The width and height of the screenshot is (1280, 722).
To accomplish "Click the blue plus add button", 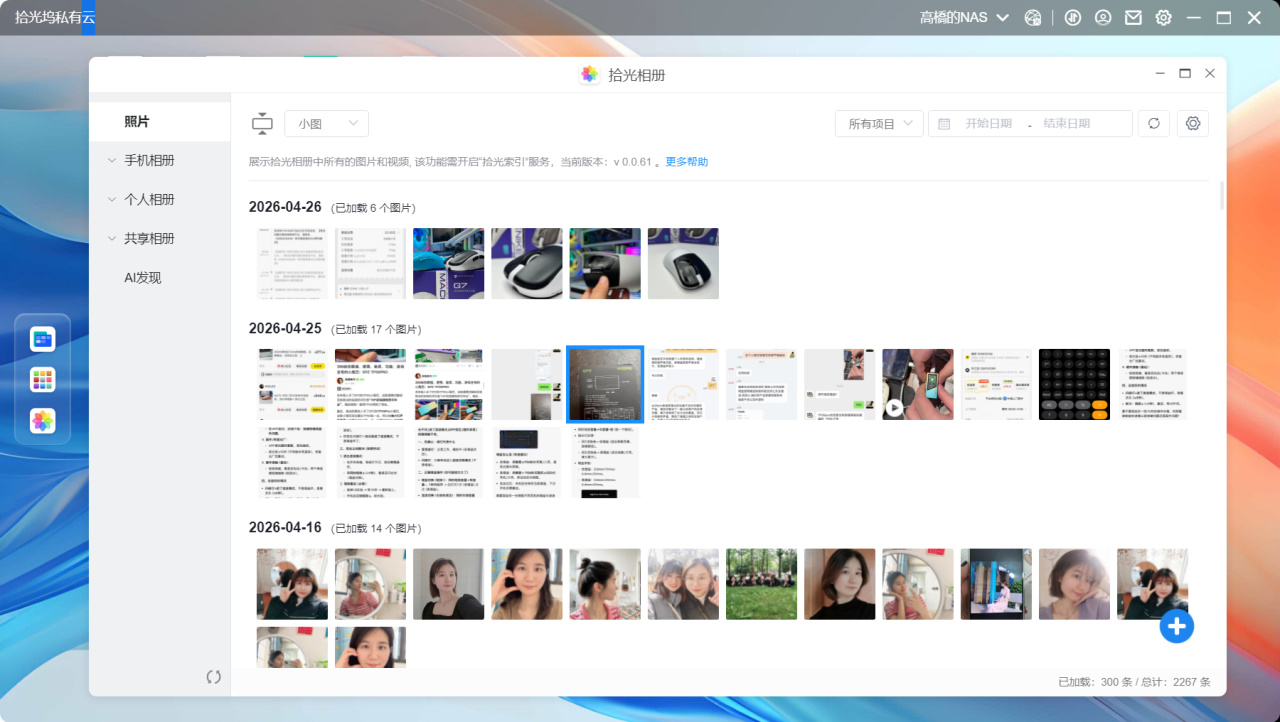I will (1177, 626).
